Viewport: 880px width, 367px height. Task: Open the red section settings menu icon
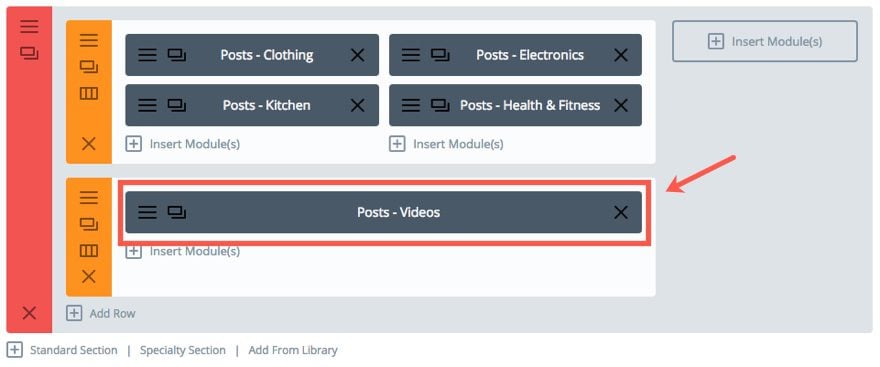(29, 26)
